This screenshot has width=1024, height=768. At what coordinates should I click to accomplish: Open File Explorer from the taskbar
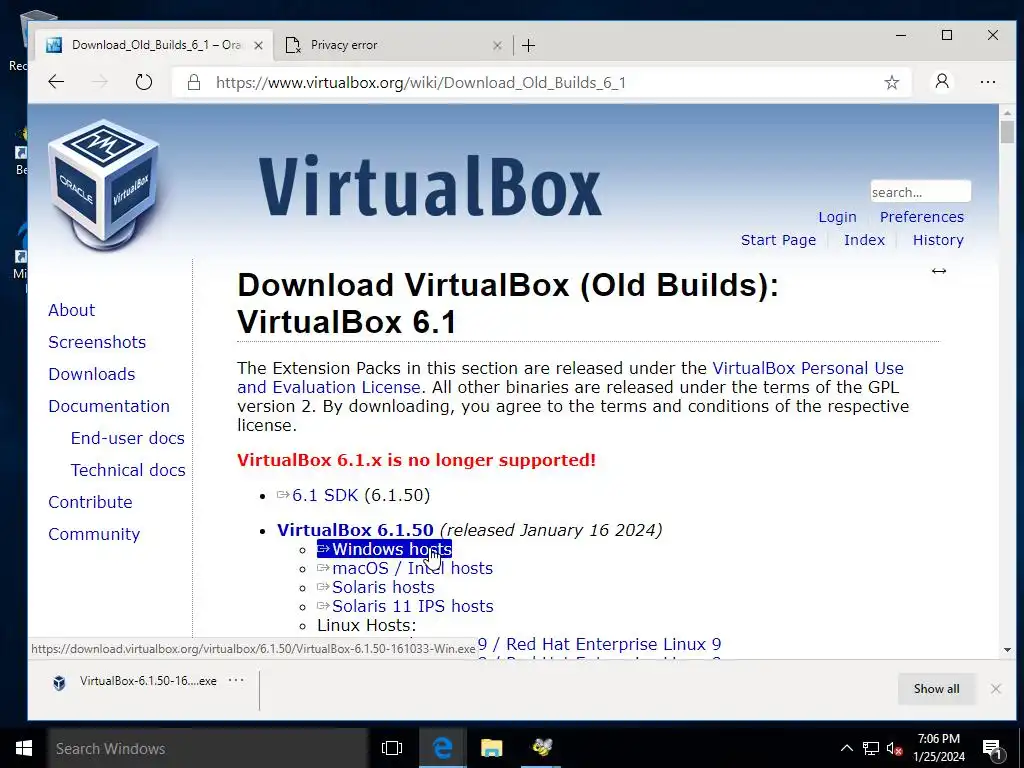492,748
